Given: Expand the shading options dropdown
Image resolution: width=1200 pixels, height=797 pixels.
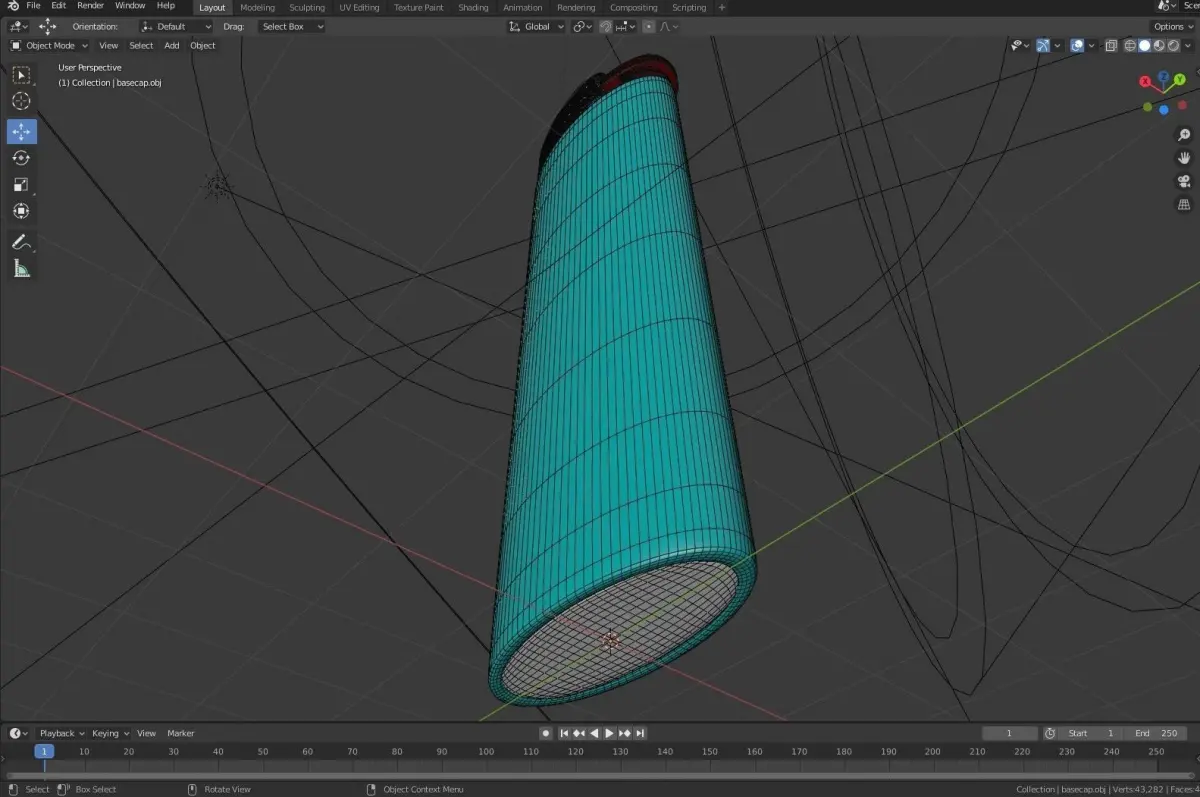Looking at the screenshot, I should 1188,45.
